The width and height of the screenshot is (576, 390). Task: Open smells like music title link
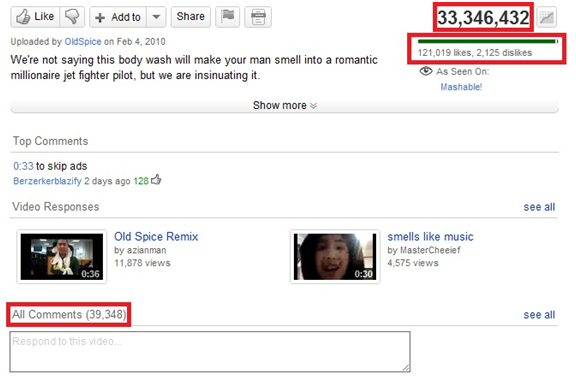pos(430,236)
